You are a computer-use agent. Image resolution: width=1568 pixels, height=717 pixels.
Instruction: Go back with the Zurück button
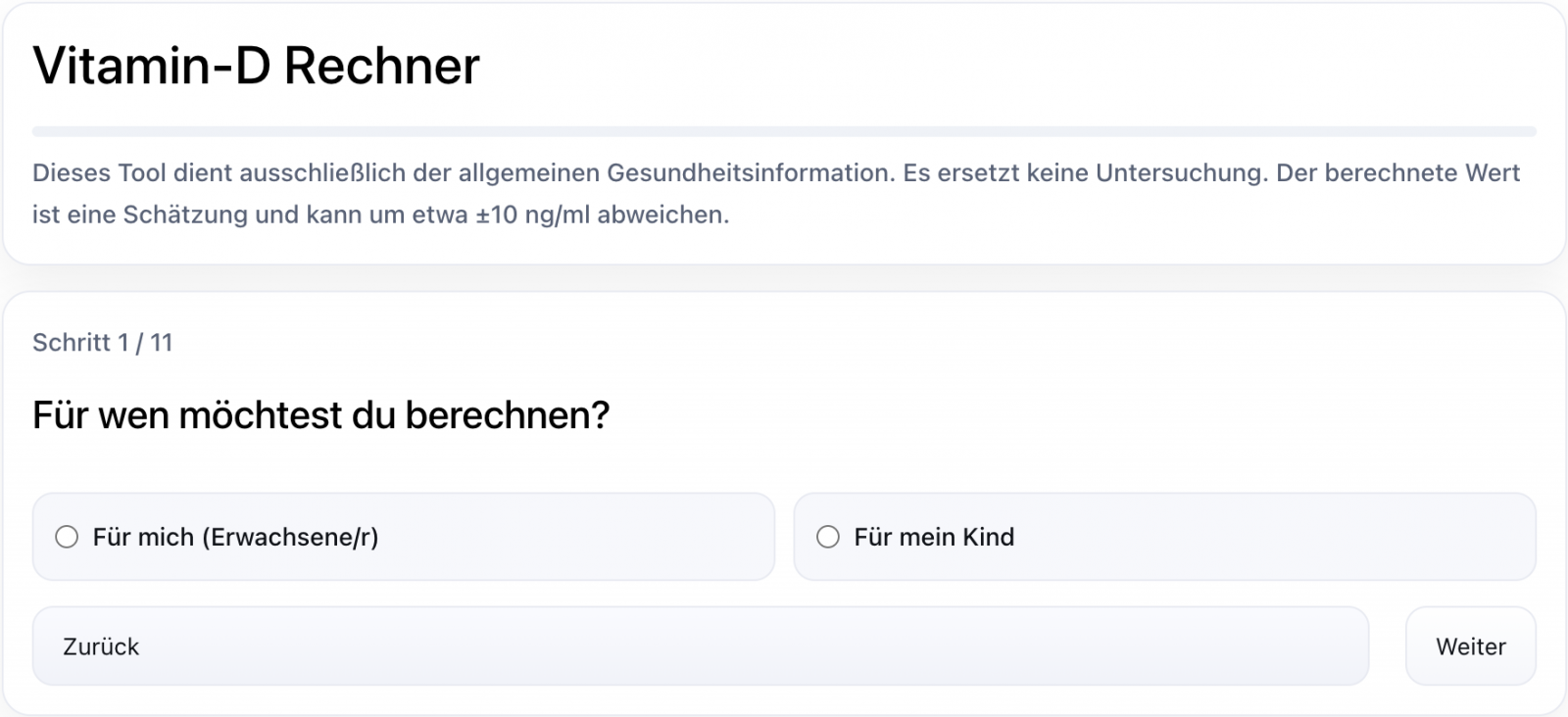tap(101, 646)
